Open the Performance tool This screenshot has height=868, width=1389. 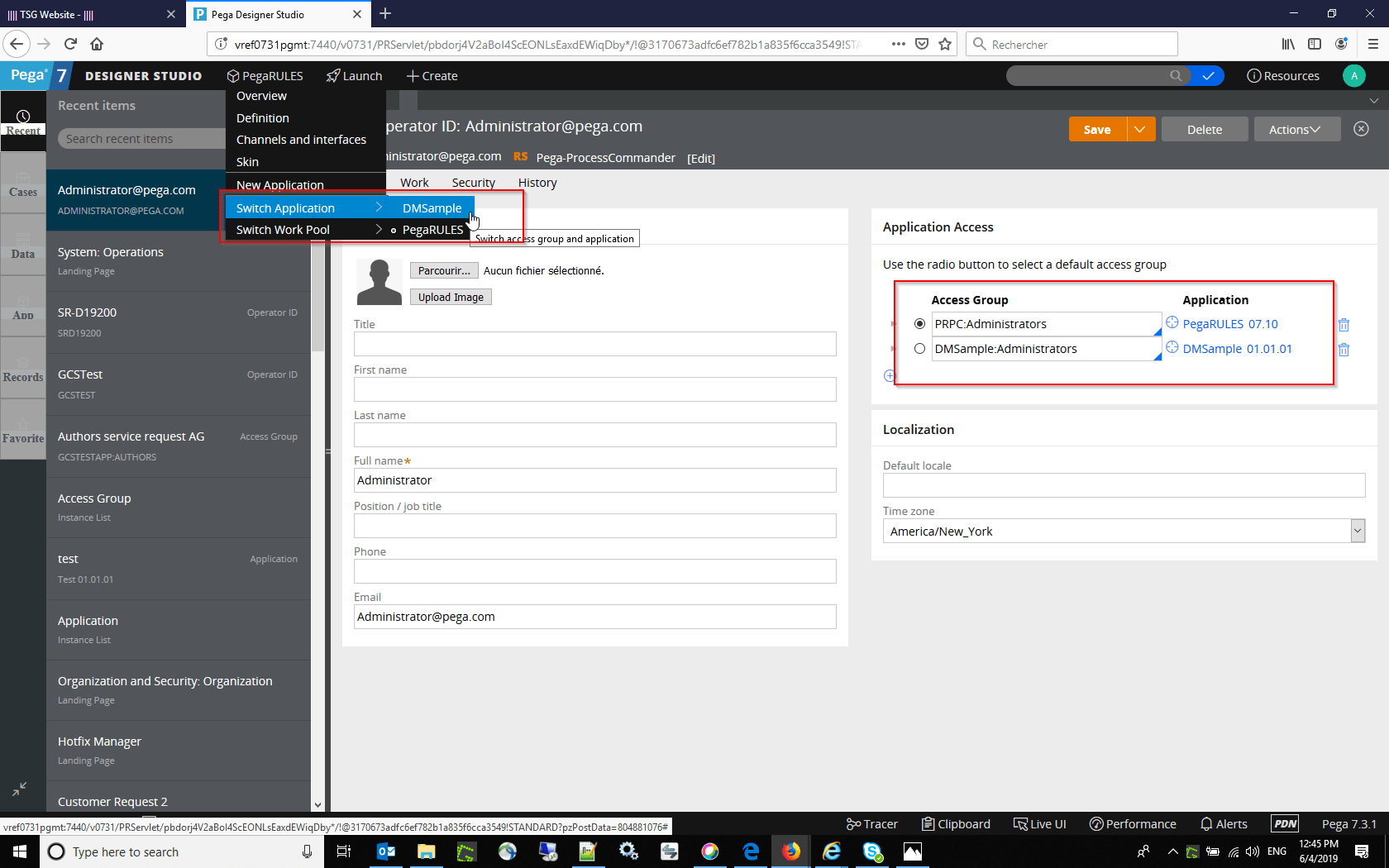[x=1133, y=824]
